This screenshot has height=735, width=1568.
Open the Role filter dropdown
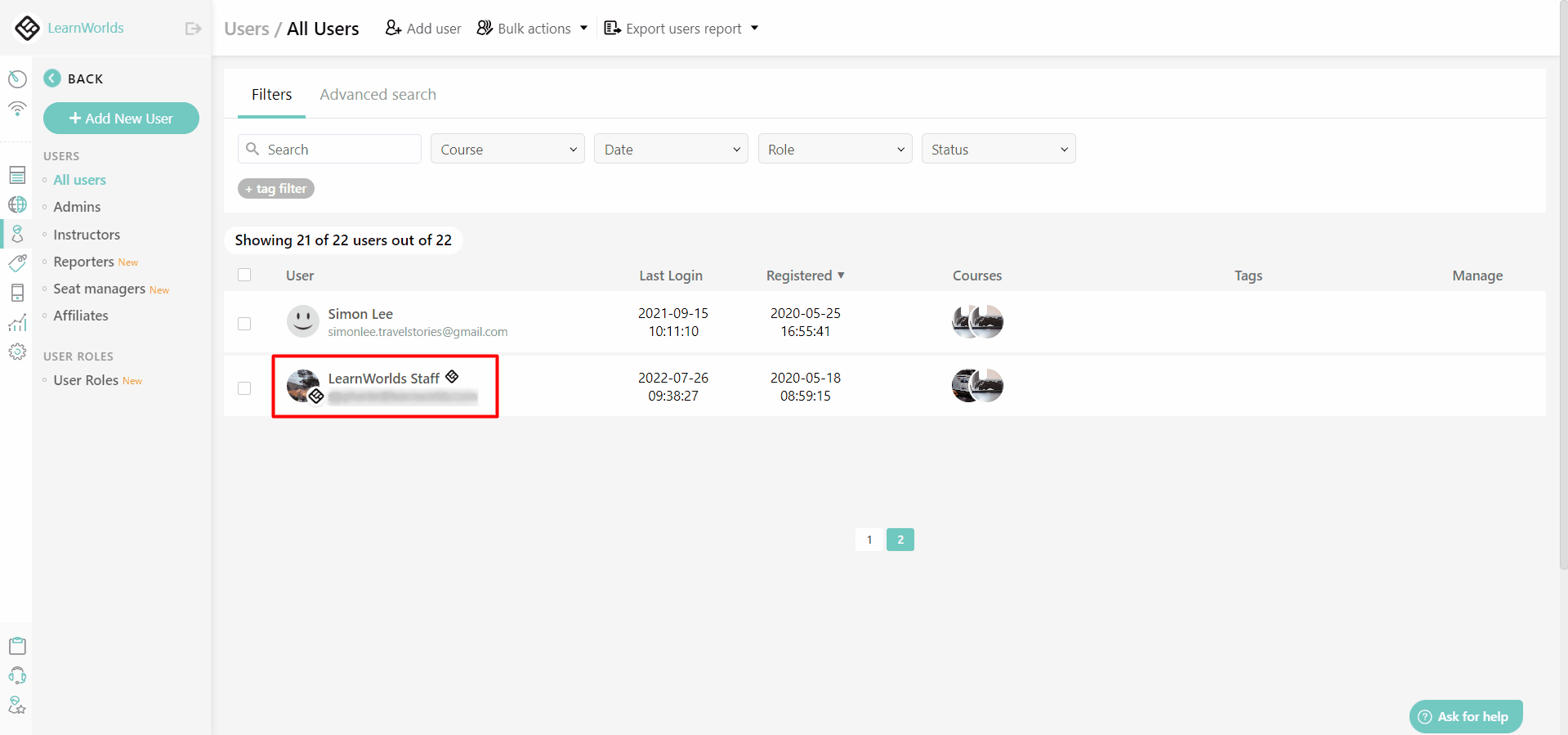coord(835,149)
